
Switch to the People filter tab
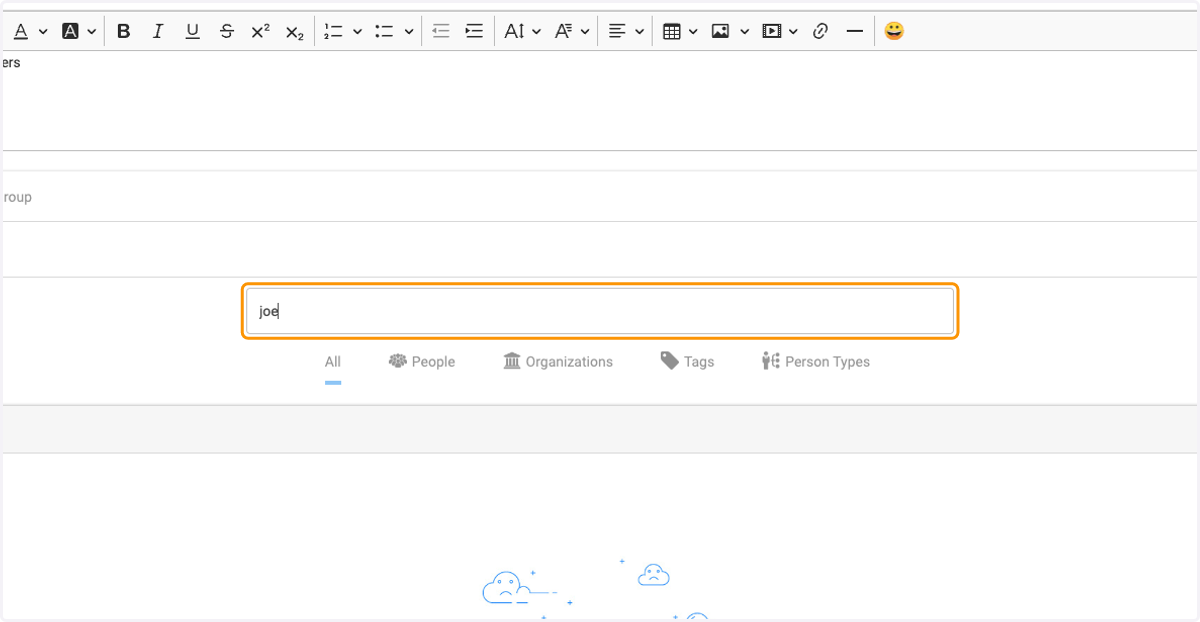coord(422,362)
